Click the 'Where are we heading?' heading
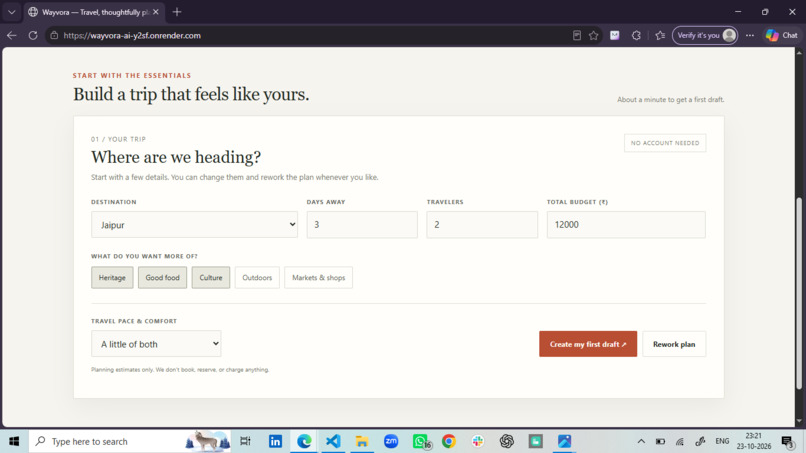Screen dimensions: 806x453 point(176,157)
